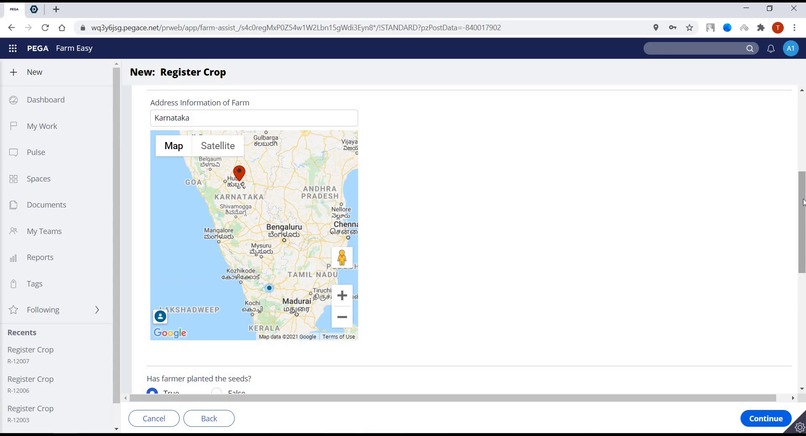
Task: Switch to the second browser tab
Action: click(x=34, y=9)
